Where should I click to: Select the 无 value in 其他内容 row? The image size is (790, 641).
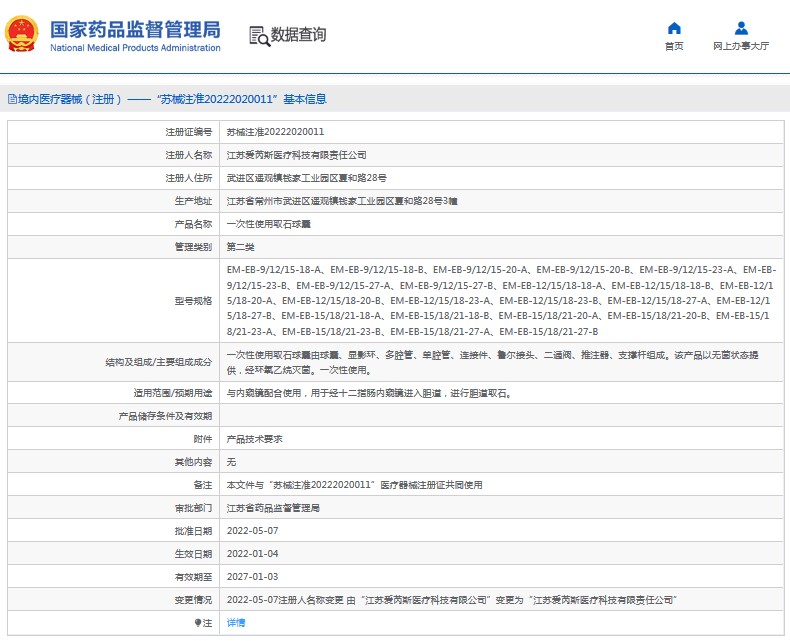coord(231,462)
